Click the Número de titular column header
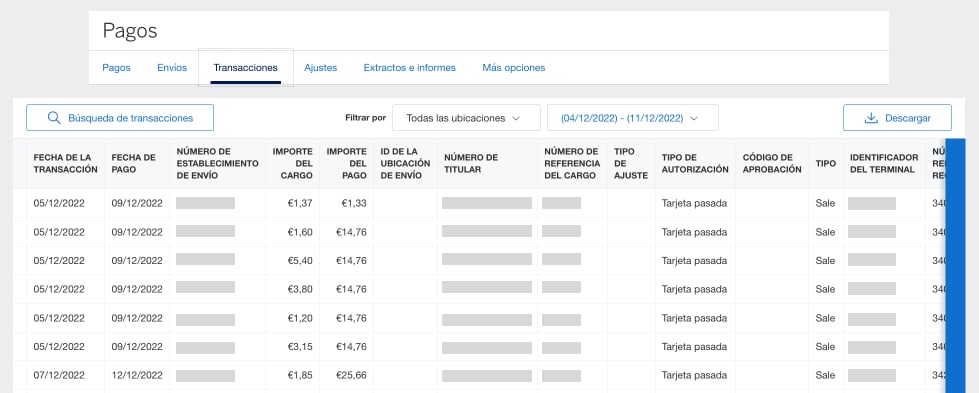The height and width of the screenshot is (393, 979). click(471, 163)
